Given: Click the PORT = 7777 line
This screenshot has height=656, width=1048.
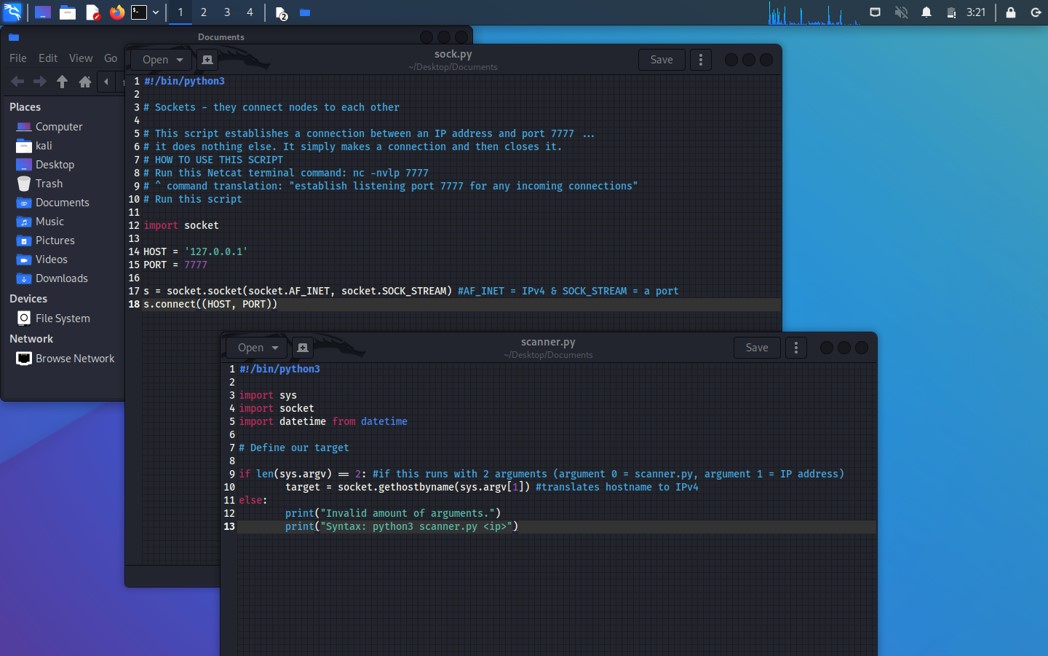Looking at the screenshot, I should tap(175, 265).
